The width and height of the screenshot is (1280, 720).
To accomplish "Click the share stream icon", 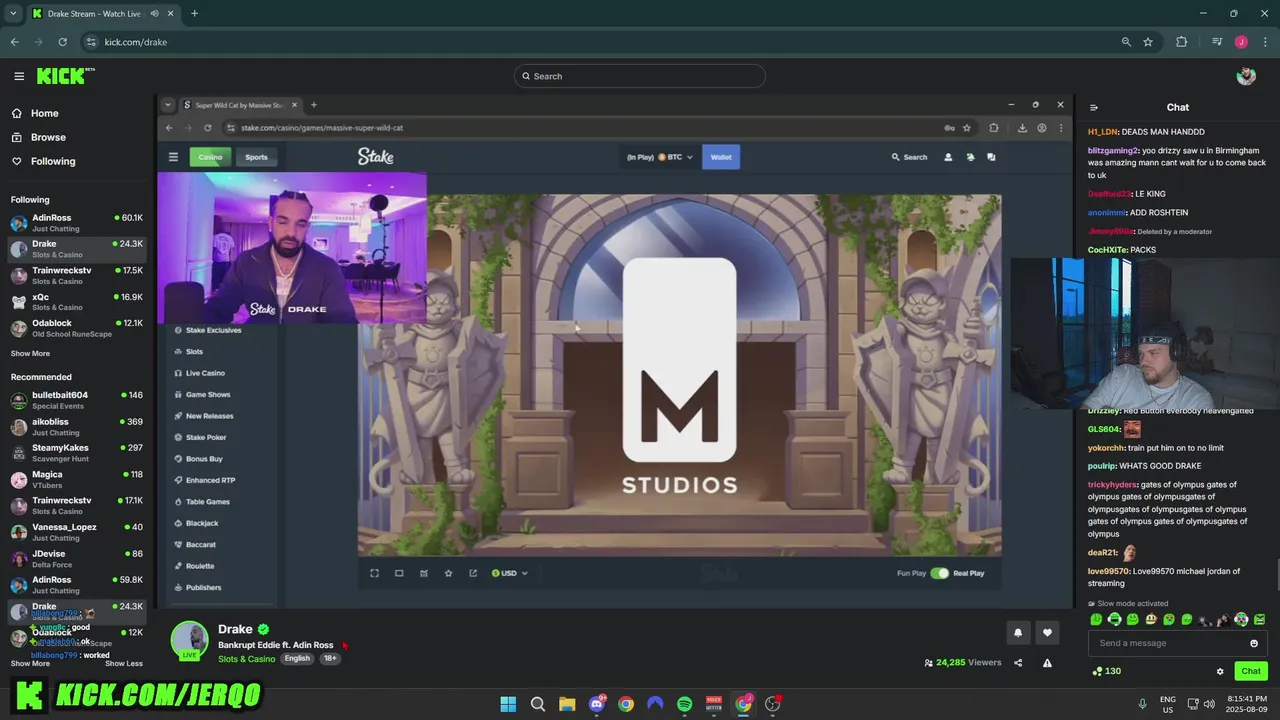I will tap(1018, 662).
